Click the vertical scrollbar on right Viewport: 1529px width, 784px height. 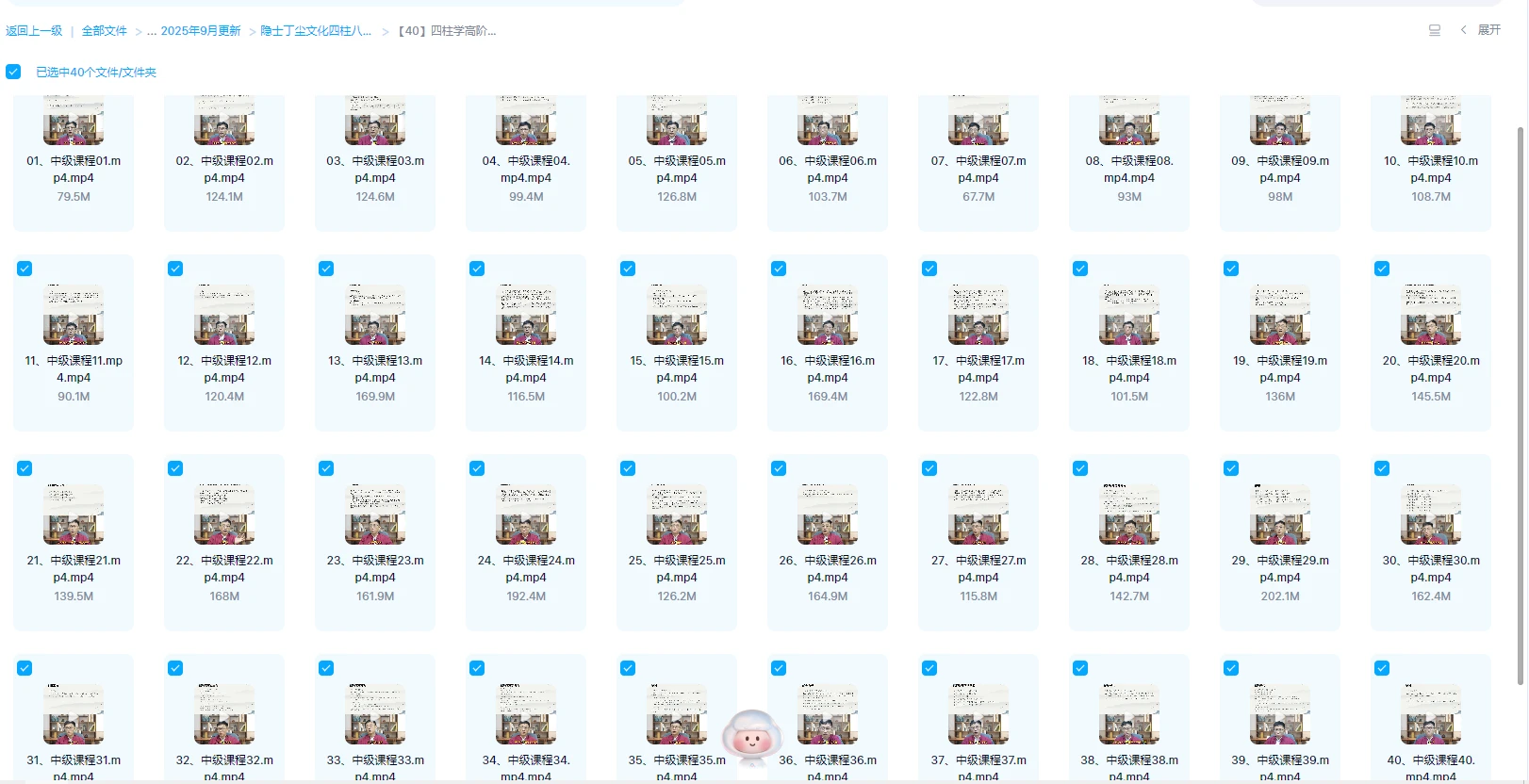1520,405
